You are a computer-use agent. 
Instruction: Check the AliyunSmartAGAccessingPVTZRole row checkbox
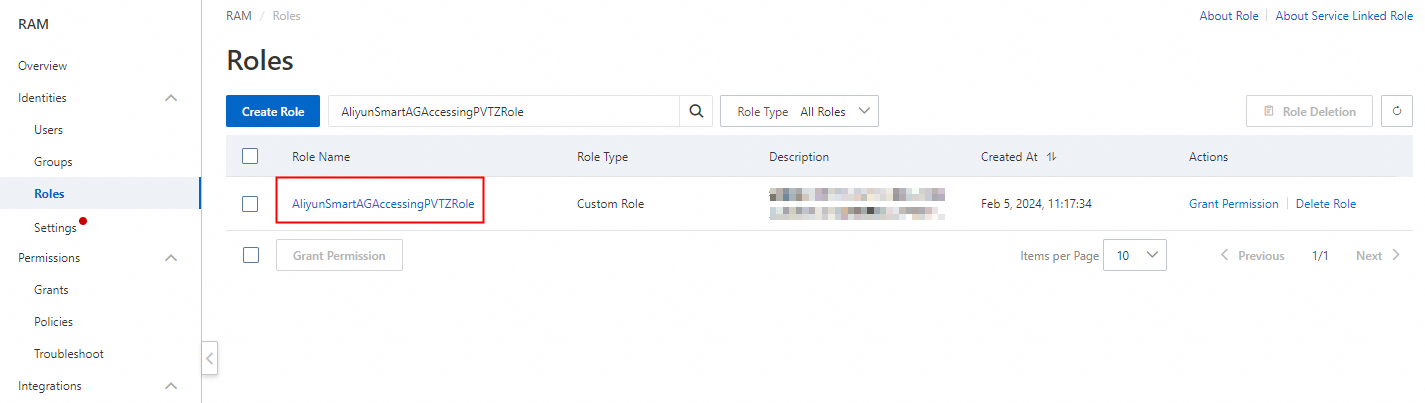[x=250, y=204]
